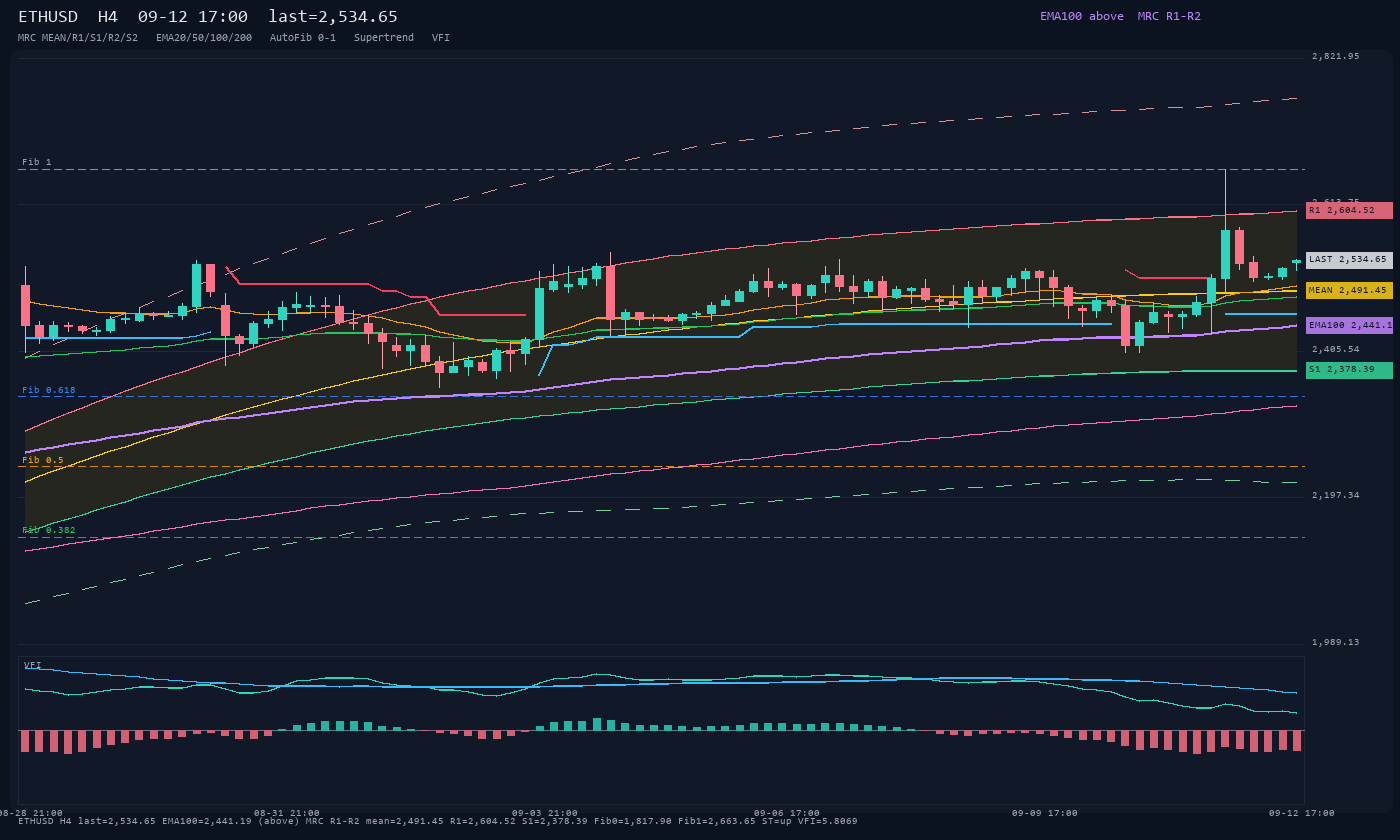Select the 2,197.34 price axis label
The image size is (1400, 840).
tap(1336, 495)
